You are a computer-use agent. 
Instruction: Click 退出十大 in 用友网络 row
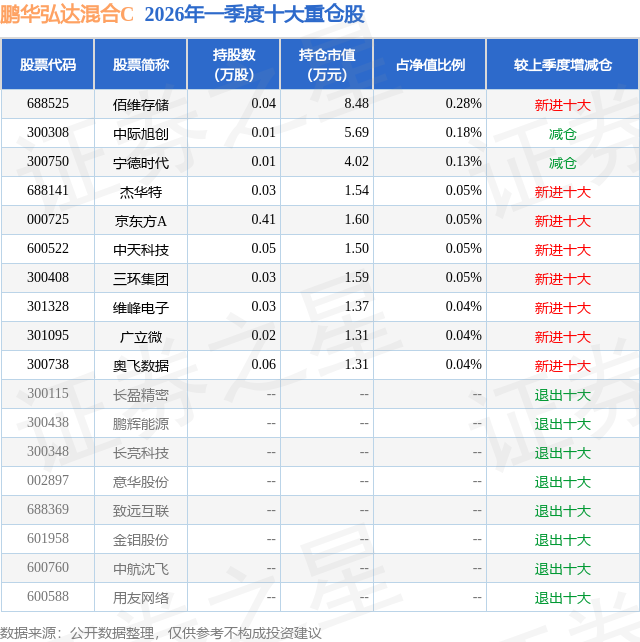(x=563, y=599)
